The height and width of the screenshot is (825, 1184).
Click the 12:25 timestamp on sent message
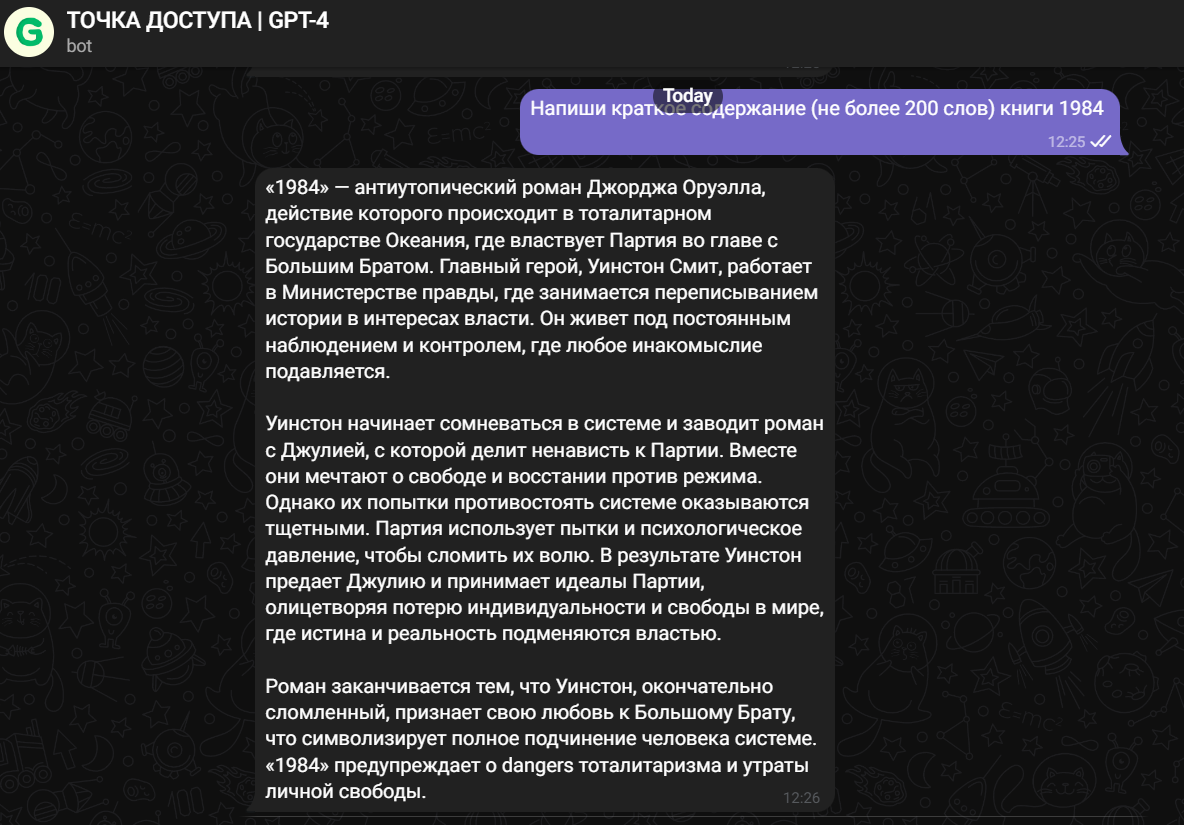tap(1066, 142)
